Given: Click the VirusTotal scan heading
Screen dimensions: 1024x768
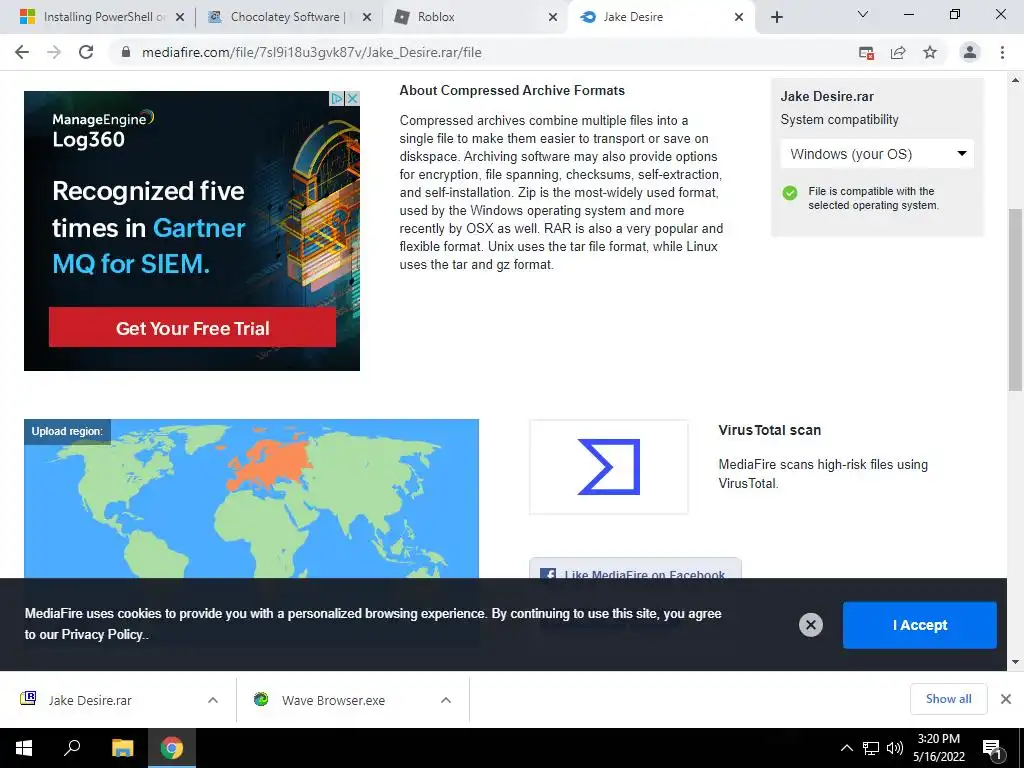Looking at the screenshot, I should pyautogui.click(x=769, y=430).
